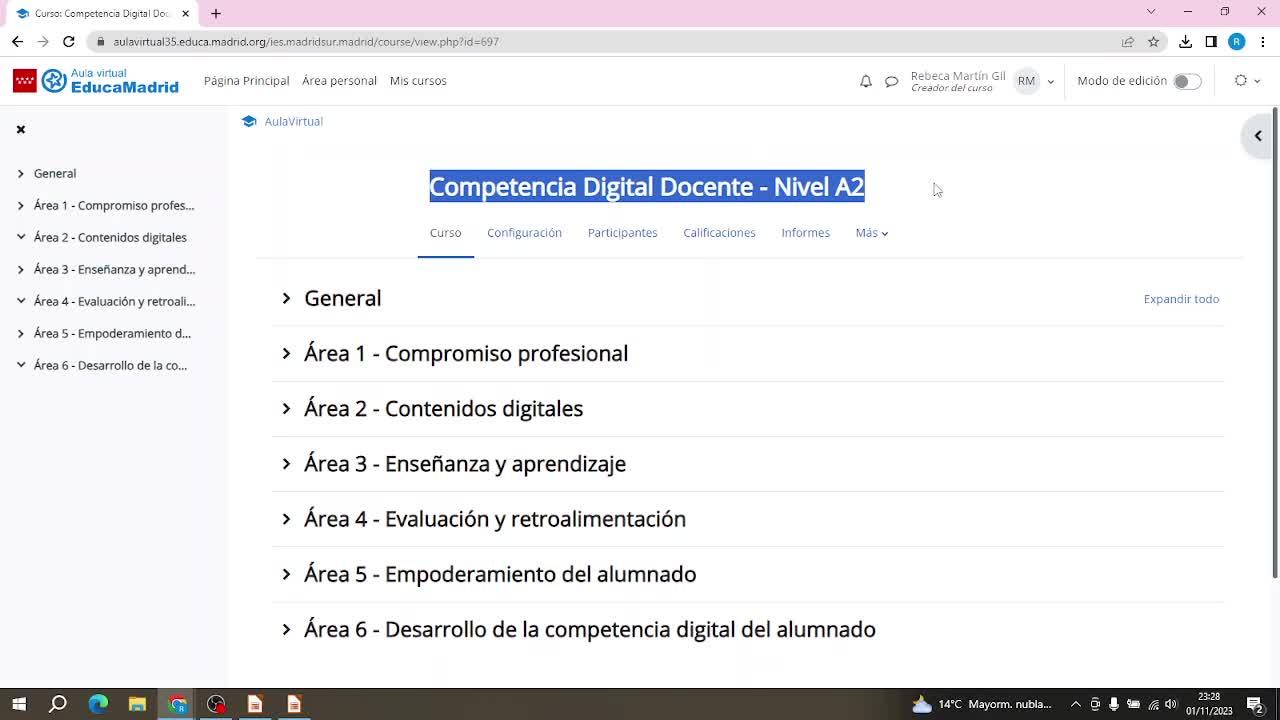Image resolution: width=1280 pixels, height=720 pixels.
Task: Open the Más dropdown menu
Action: point(871,233)
